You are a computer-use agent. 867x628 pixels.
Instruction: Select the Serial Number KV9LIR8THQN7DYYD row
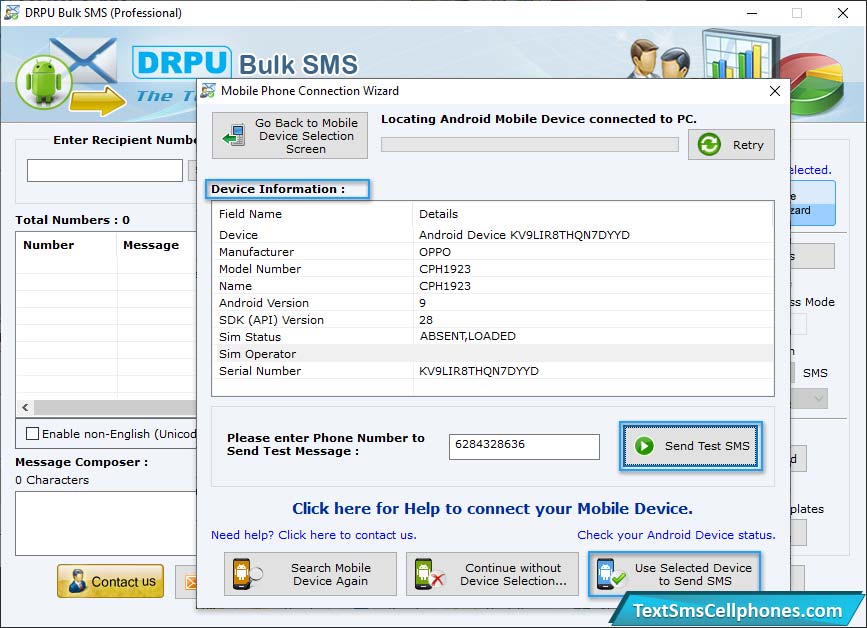(492, 371)
